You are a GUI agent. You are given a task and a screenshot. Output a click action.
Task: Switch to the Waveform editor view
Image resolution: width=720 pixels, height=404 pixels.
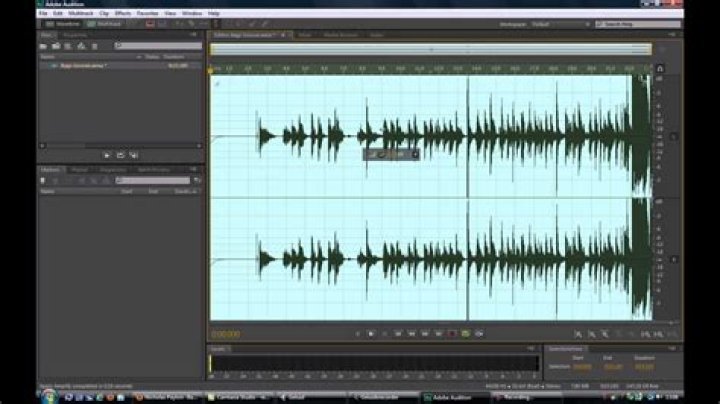click(x=63, y=24)
